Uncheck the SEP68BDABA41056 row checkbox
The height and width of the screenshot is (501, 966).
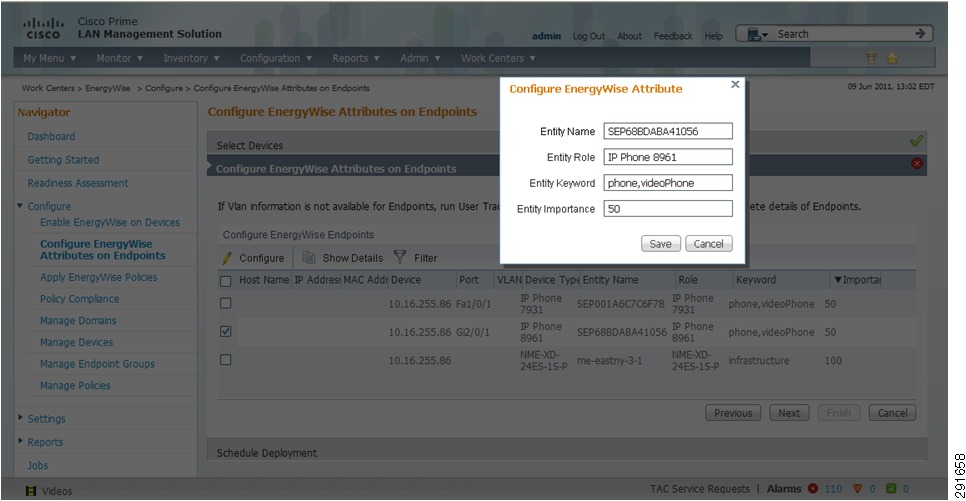(225, 332)
